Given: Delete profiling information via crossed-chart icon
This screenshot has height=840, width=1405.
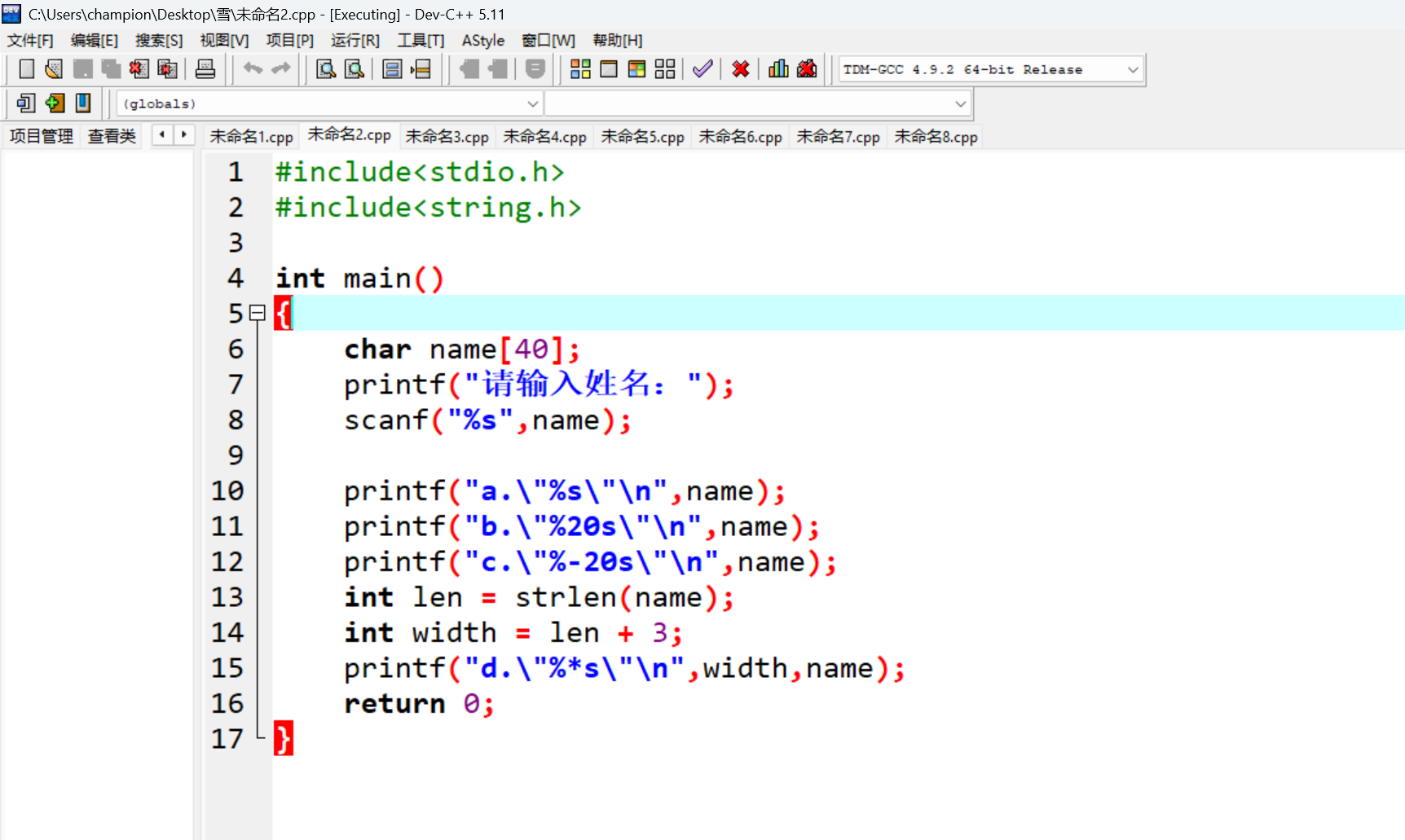Looking at the screenshot, I should point(807,69).
